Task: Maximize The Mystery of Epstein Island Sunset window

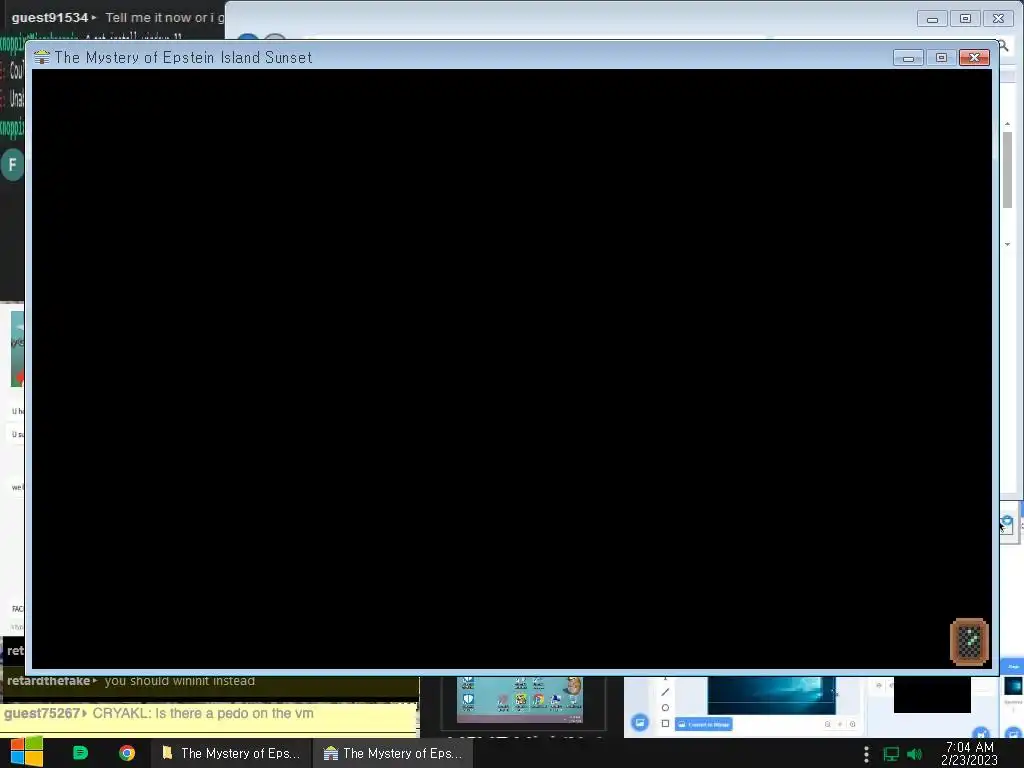Action: tap(941, 57)
